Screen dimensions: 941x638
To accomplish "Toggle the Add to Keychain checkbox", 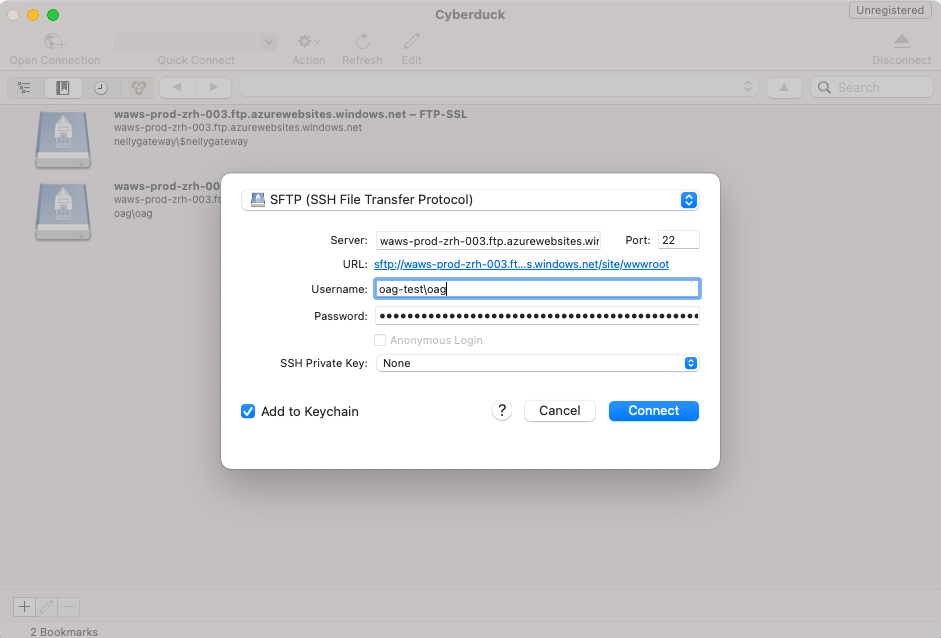I will 248,411.
